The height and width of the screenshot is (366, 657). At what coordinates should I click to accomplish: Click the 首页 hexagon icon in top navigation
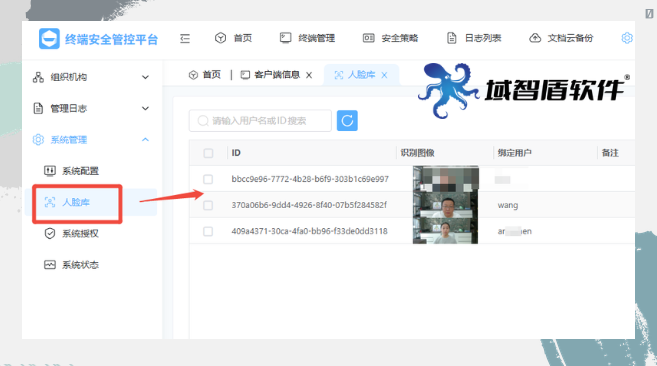220,38
